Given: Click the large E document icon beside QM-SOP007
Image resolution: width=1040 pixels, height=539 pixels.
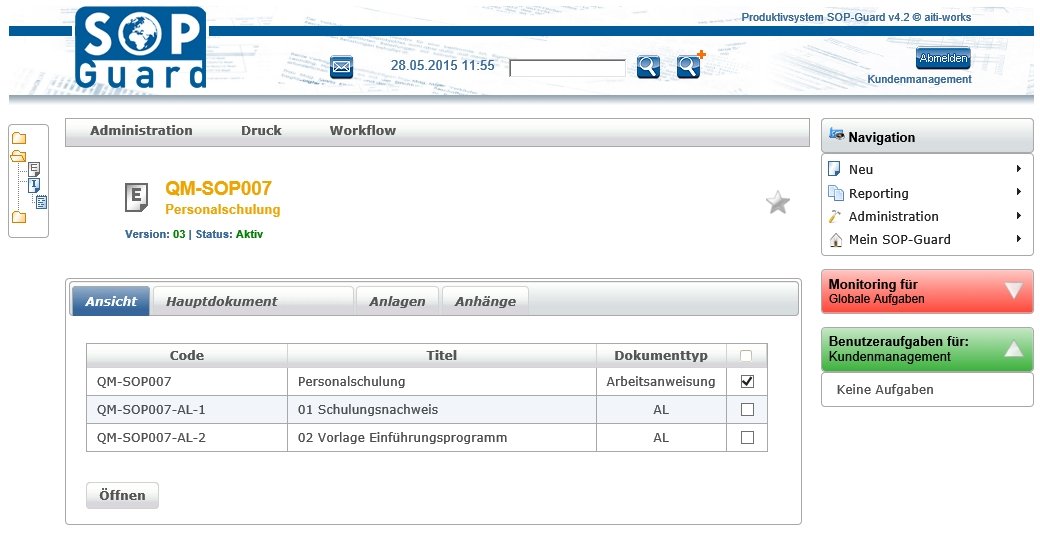Looking at the screenshot, I should 137,198.
